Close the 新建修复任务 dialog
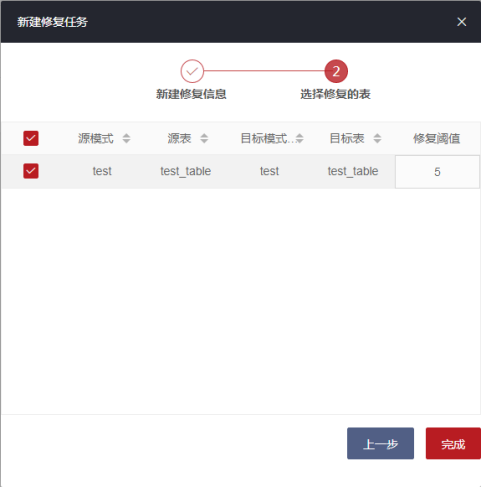 pyautogui.click(x=461, y=22)
